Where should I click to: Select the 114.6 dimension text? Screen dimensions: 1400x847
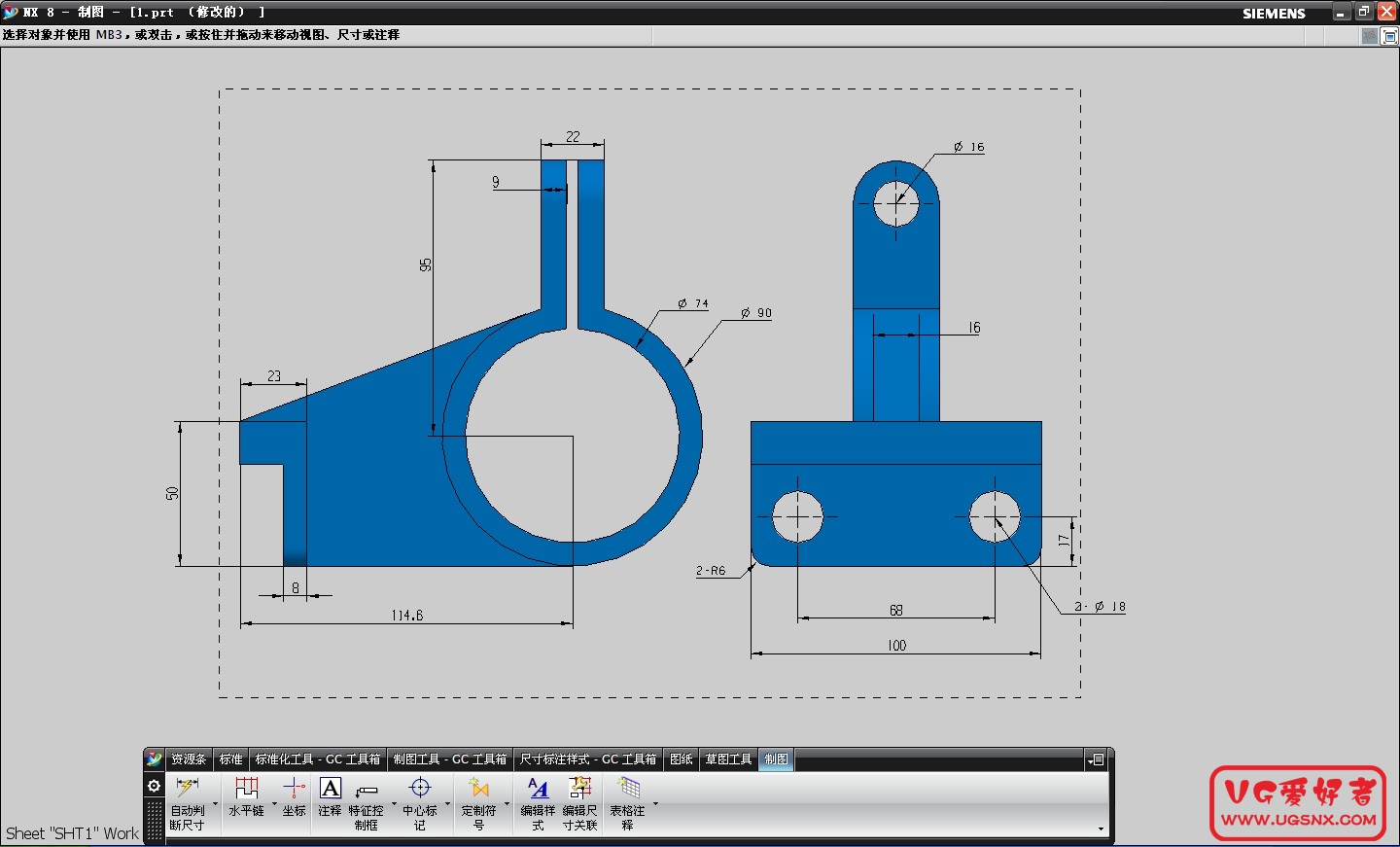point(407,616)
